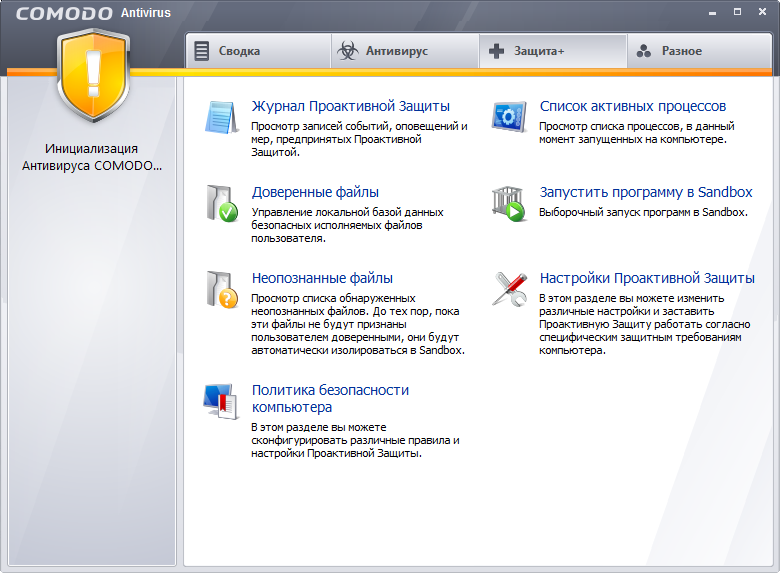Image resolution: width=780 pixels, height=573 pixels.
Task: Click the plus icon on Защита+ tab
Action: click(496, 51)
